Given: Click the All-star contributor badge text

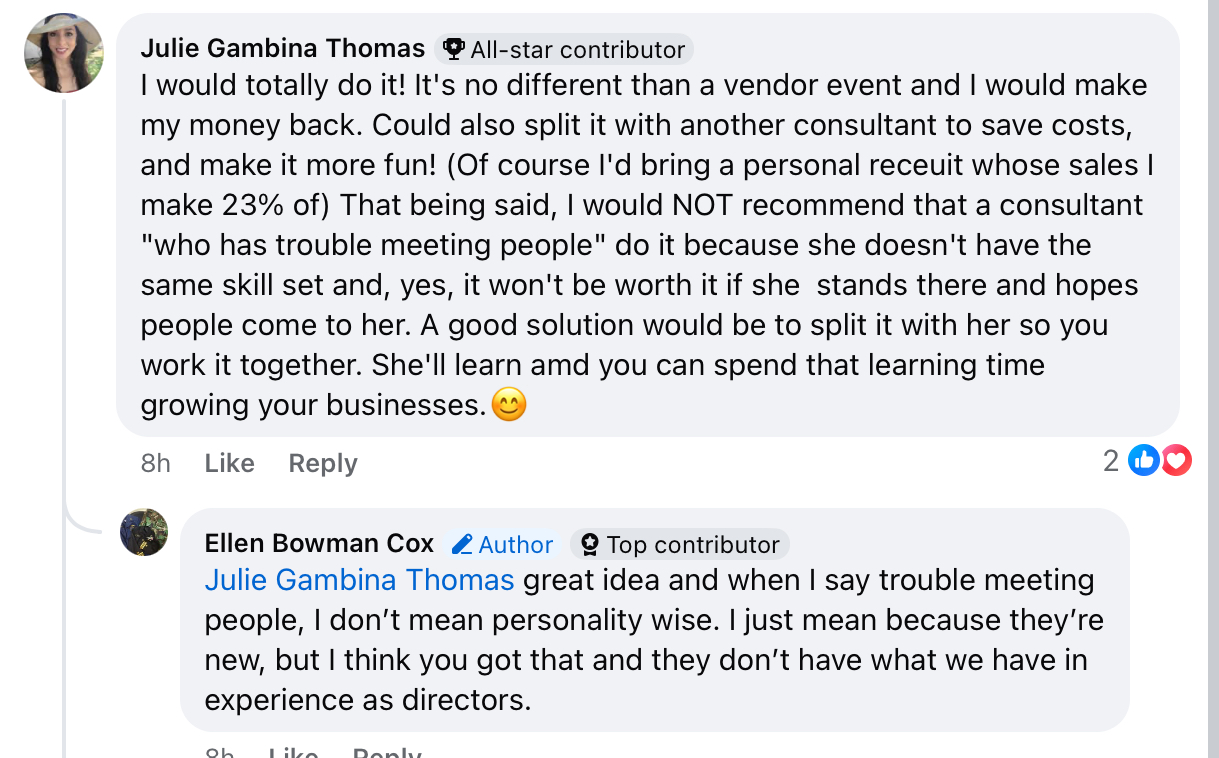Looking at the screenshot, I should (578, 49).
